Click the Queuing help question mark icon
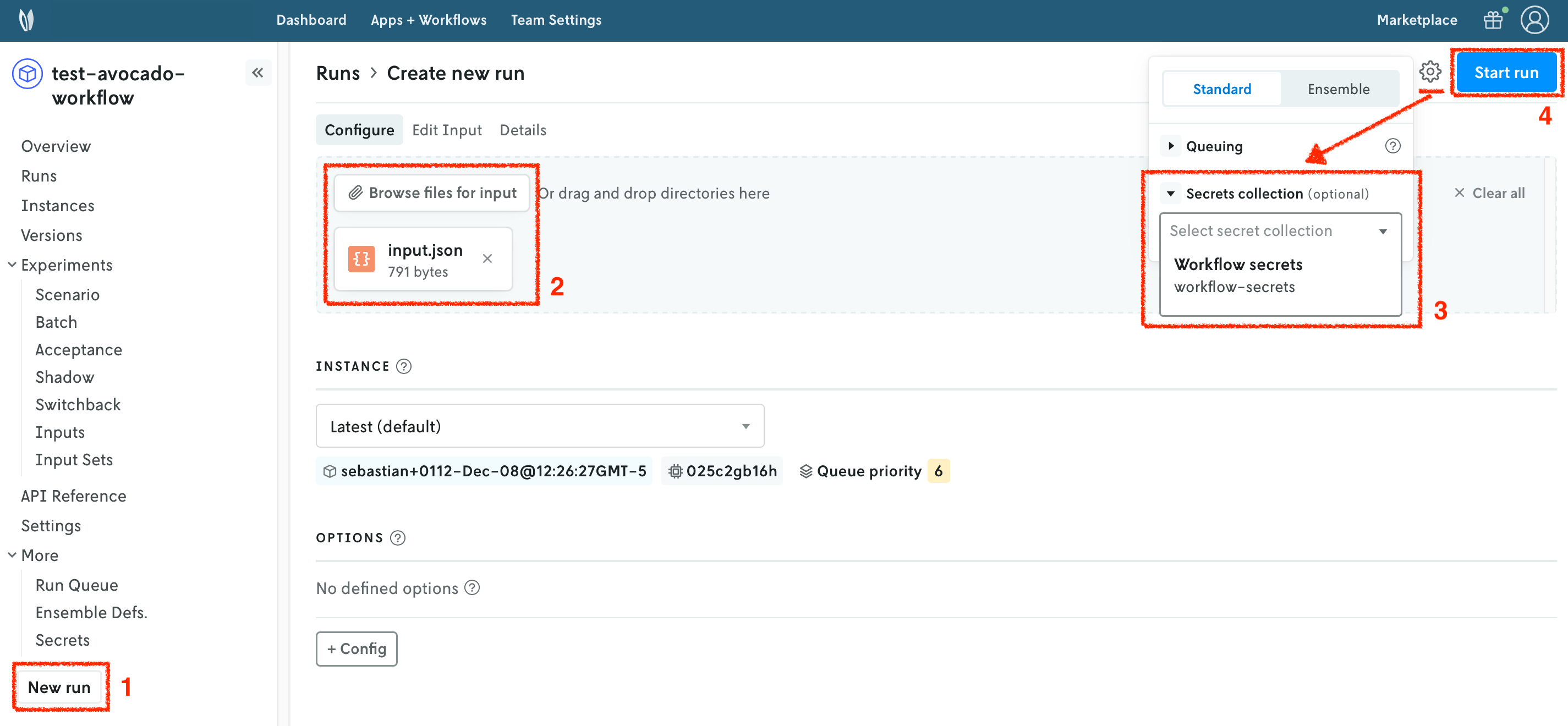 (1392, 146)
